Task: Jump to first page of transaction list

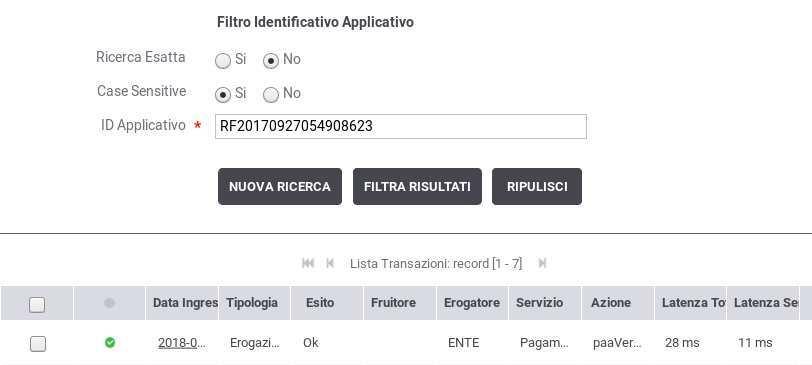Action: [x=308, y=264]
